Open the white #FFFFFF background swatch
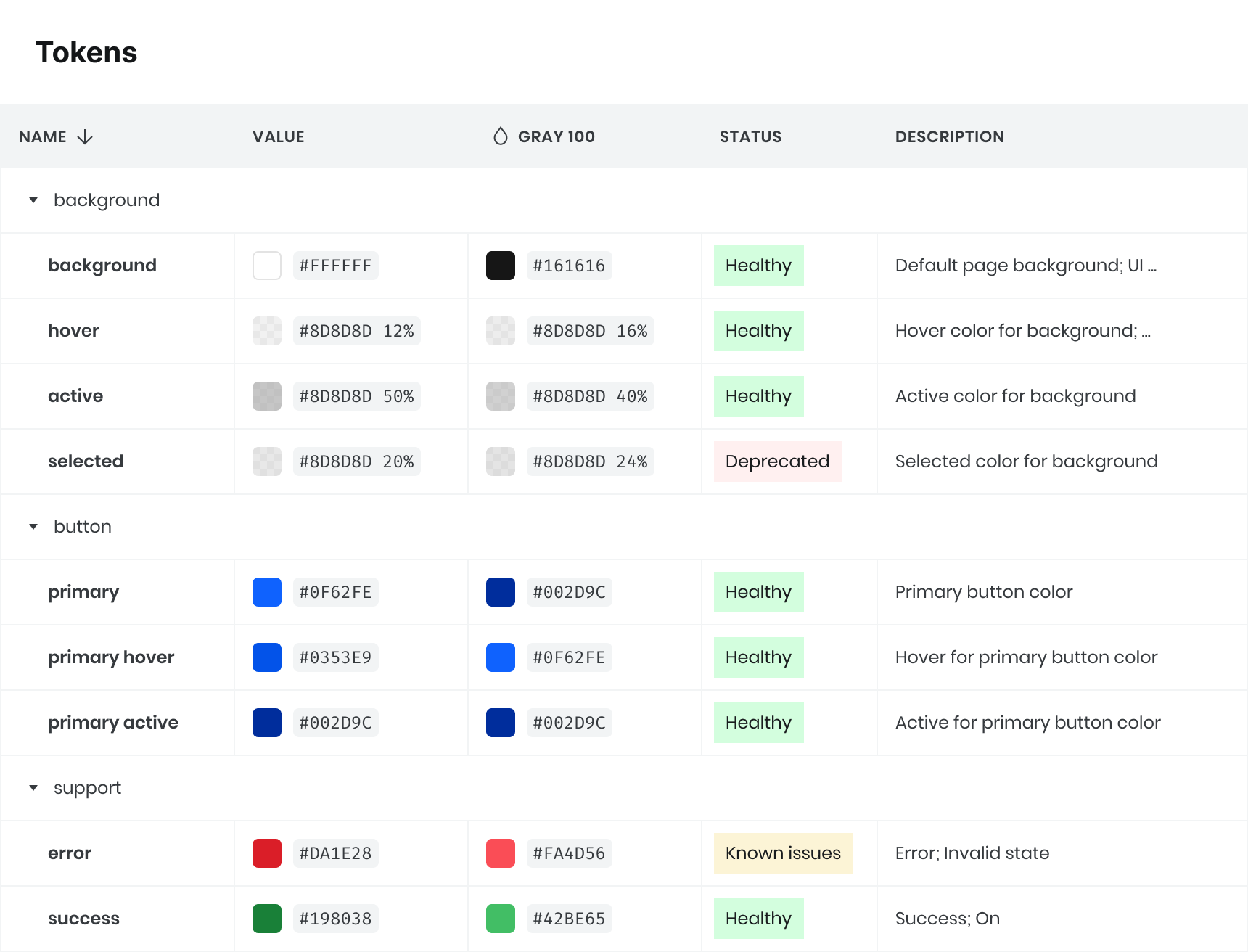Viewport: 1248px width, 952px height. point(266,265)
